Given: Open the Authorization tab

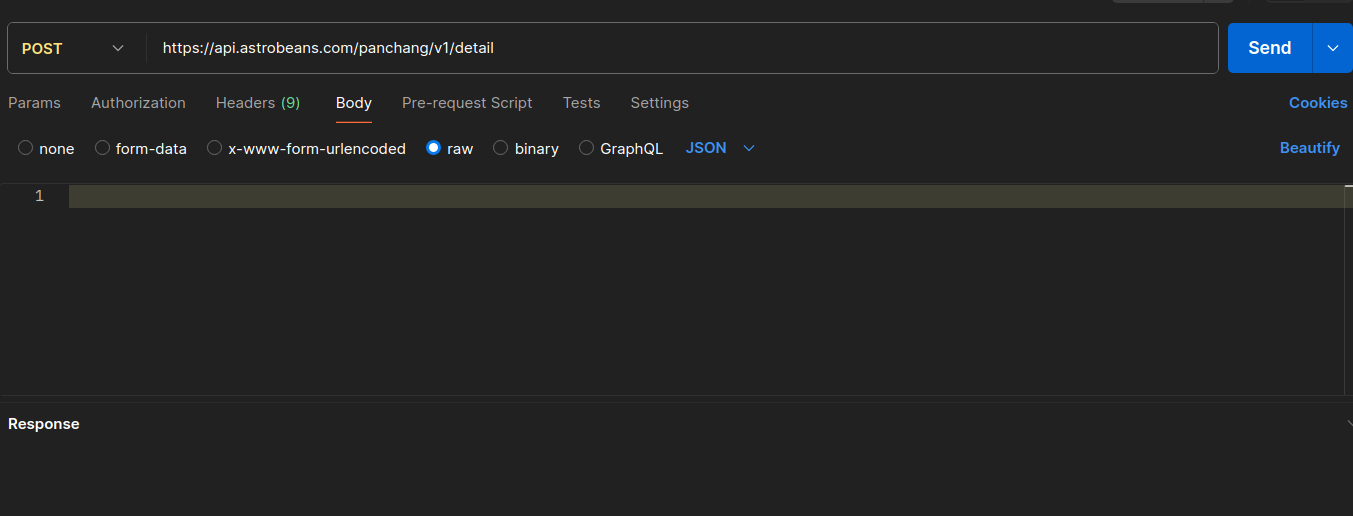Looking at the screenshot, I should click(x=138, y=103).
